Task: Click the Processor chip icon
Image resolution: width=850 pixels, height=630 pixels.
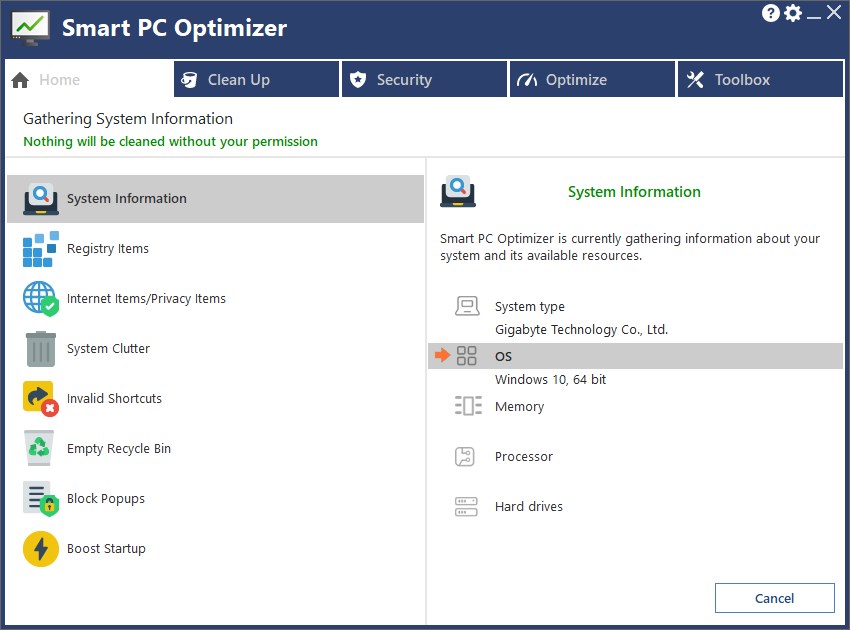Action: coord(466,456)
